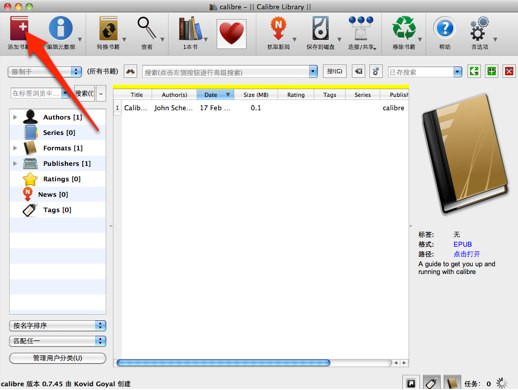
Task: Toggle the book details panel button in status bar
Action: 452,383
